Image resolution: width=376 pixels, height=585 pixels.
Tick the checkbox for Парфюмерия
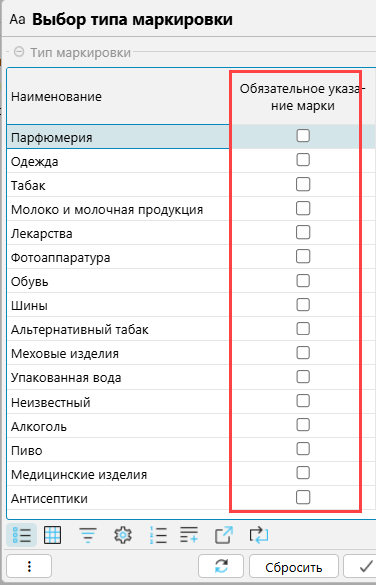coord(303,136)
